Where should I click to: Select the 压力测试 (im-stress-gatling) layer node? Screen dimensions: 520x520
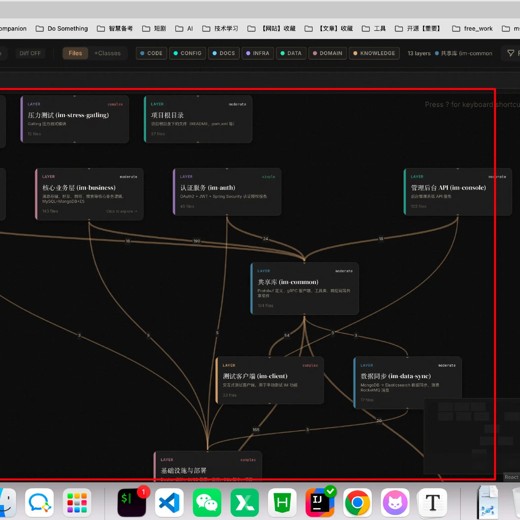(75, 119)
